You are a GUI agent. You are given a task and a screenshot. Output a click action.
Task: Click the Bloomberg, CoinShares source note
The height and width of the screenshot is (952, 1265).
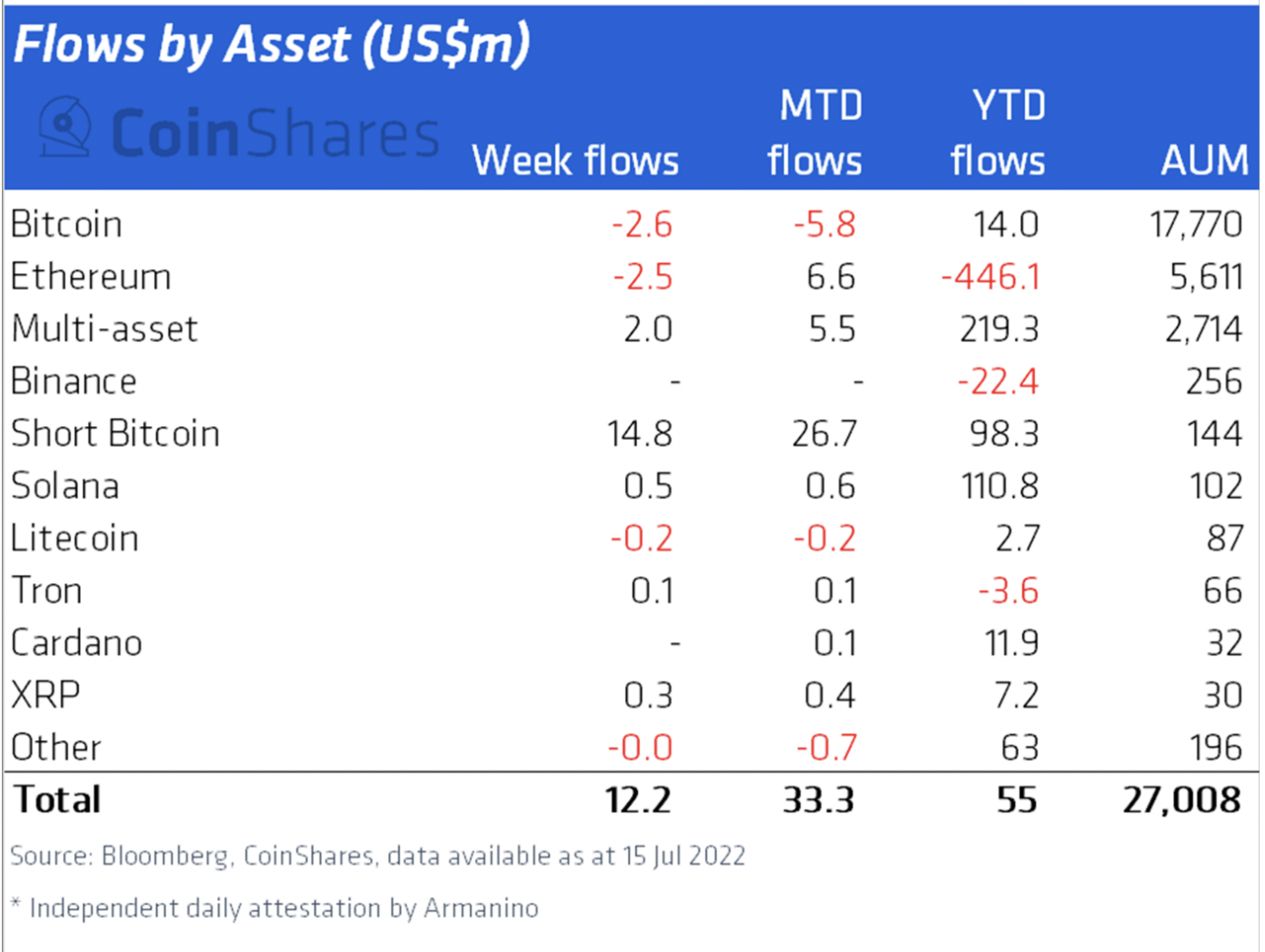click(378, 856)
